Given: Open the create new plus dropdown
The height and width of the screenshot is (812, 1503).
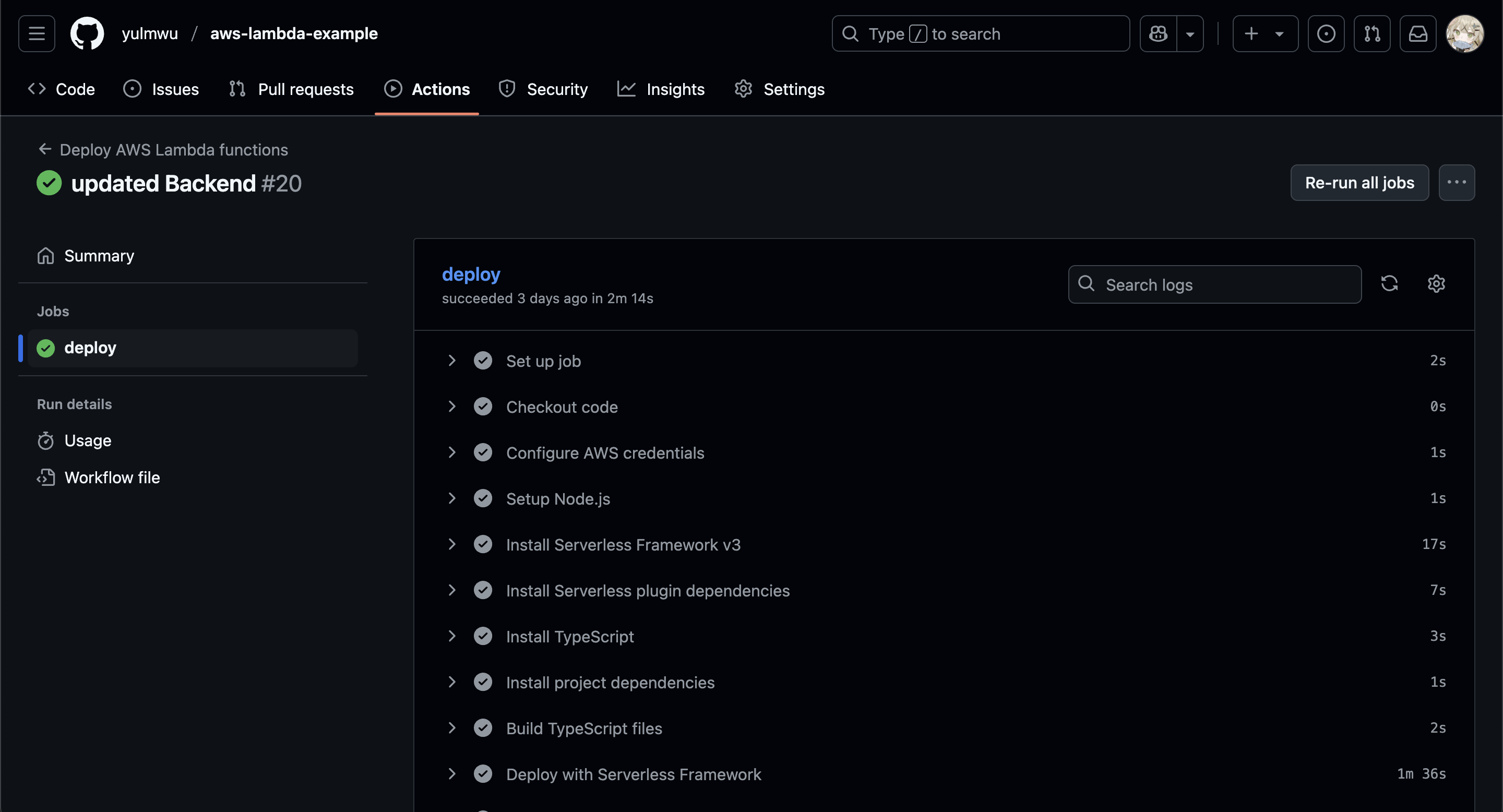Looking at the screenshot, I should tap(1265, 34).
